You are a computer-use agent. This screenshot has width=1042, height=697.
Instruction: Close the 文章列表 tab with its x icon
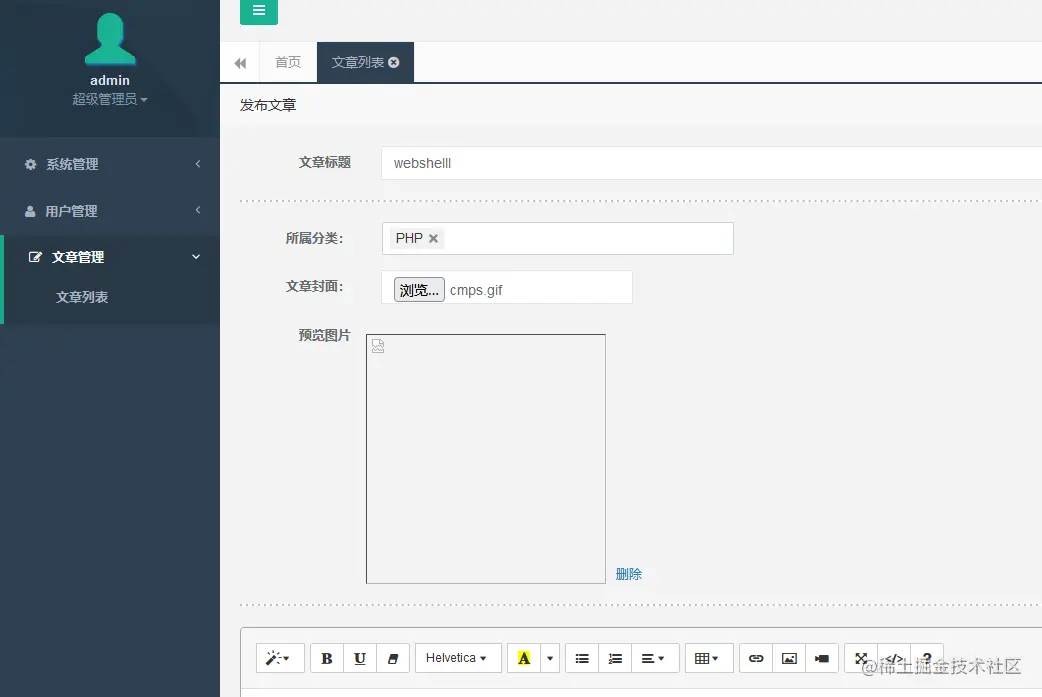[393, 62]
